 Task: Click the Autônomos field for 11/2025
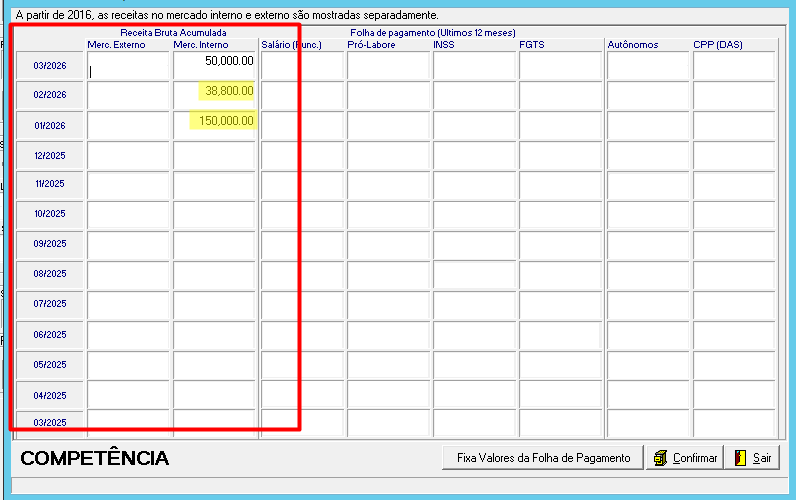pyautogui.click(x=648, y=185)
